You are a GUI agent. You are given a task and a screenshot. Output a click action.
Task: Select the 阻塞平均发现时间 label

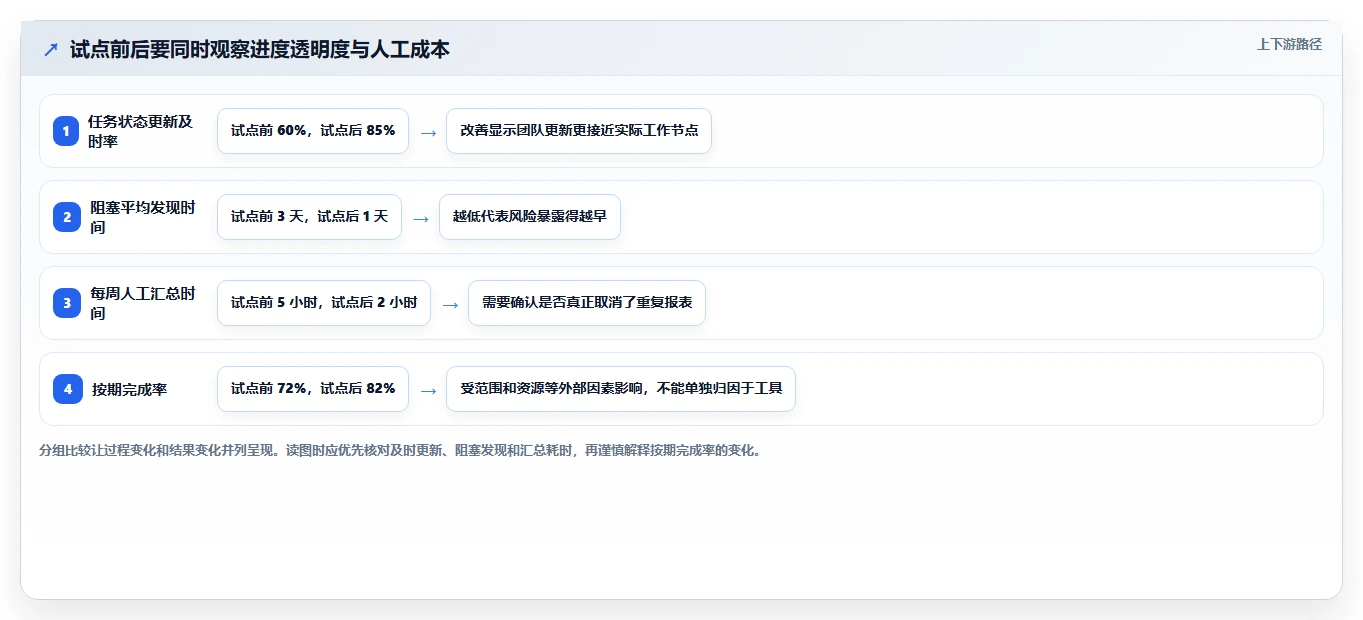pos(143,217)
